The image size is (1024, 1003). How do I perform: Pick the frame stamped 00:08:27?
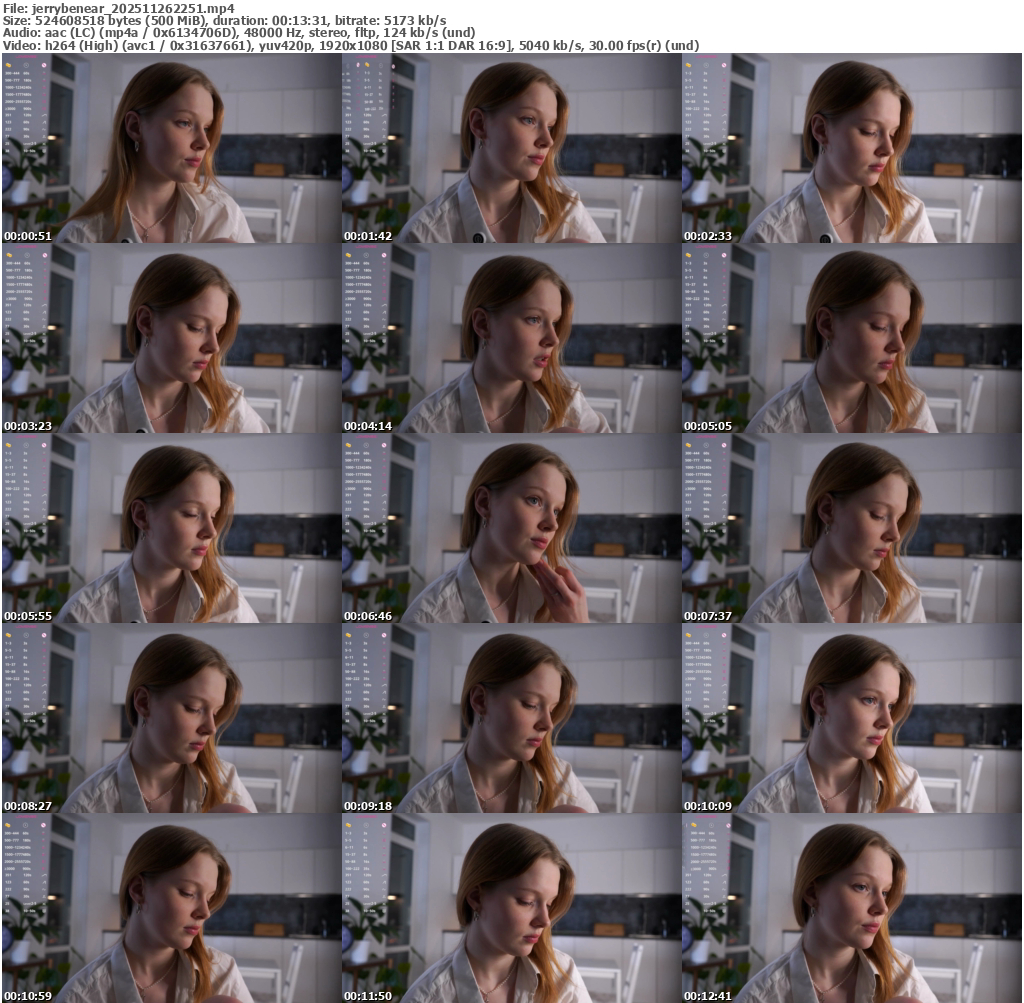171,718
